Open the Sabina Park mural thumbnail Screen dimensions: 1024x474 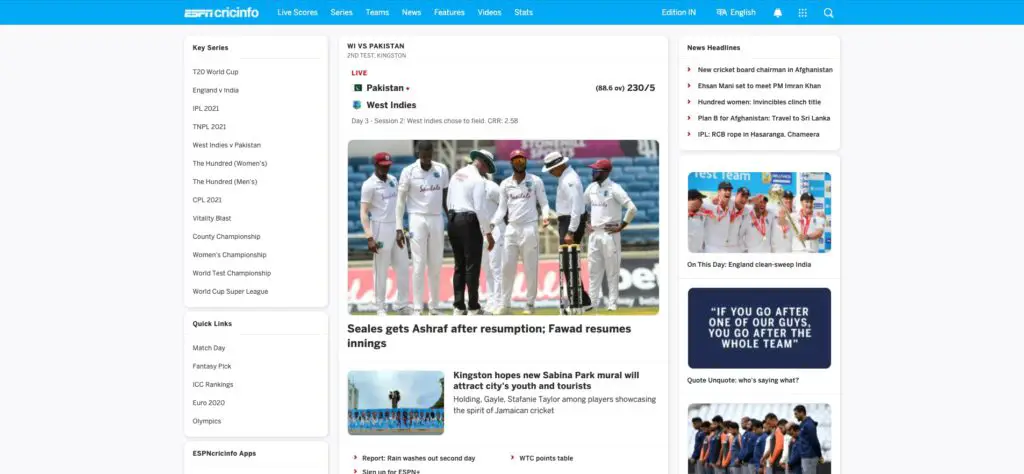(396, 403)
